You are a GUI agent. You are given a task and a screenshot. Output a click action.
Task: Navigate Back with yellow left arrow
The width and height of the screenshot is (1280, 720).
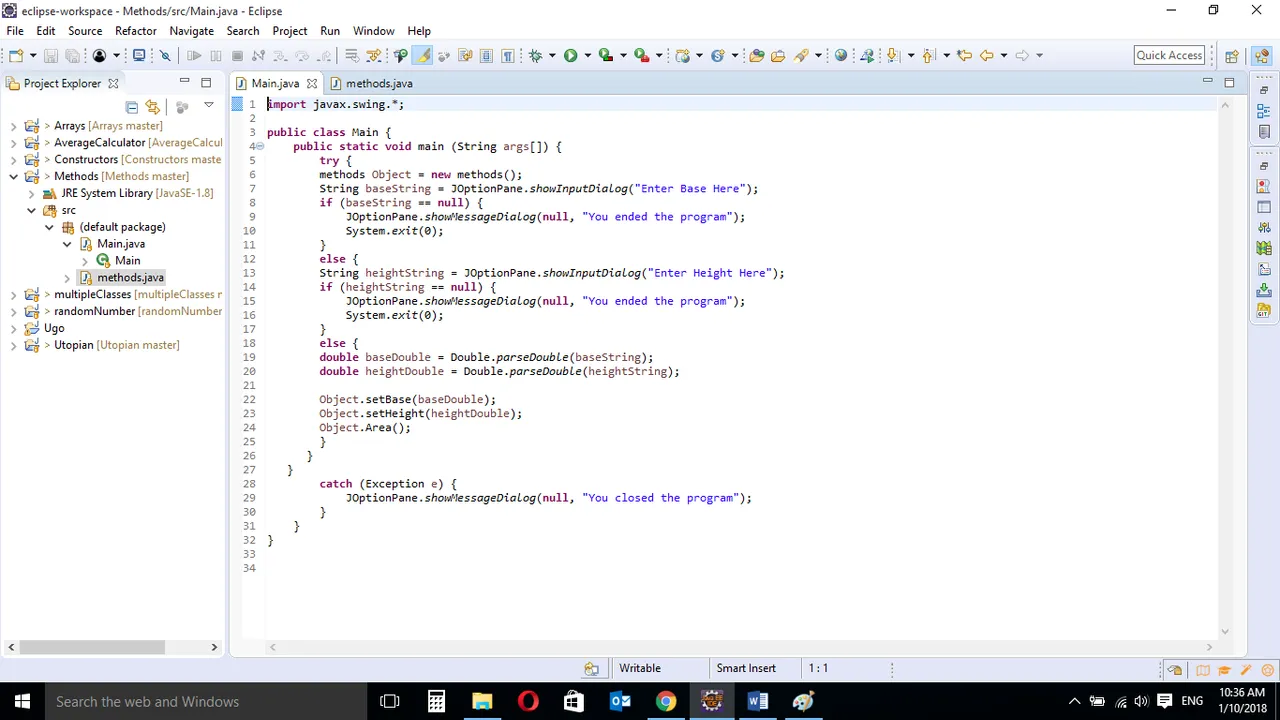987,55
